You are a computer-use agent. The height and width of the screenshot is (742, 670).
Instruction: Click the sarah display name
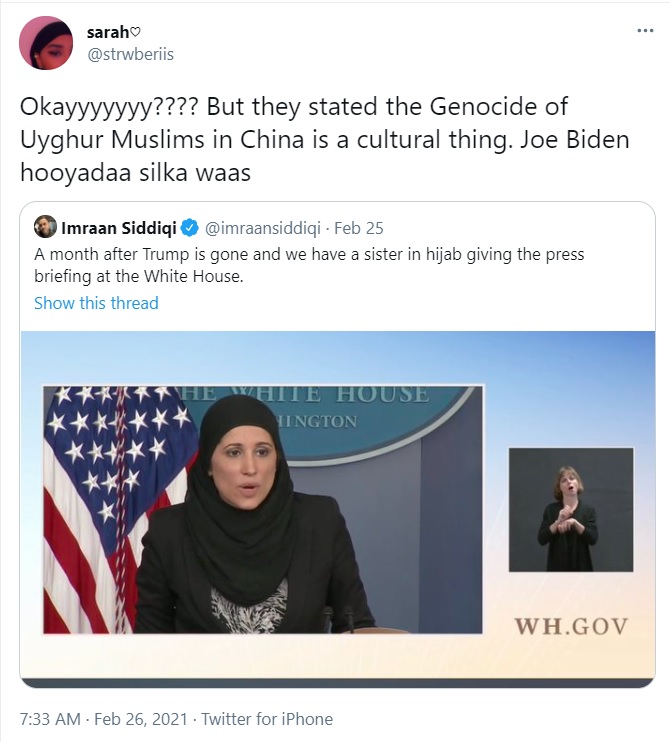coord(108,32)
